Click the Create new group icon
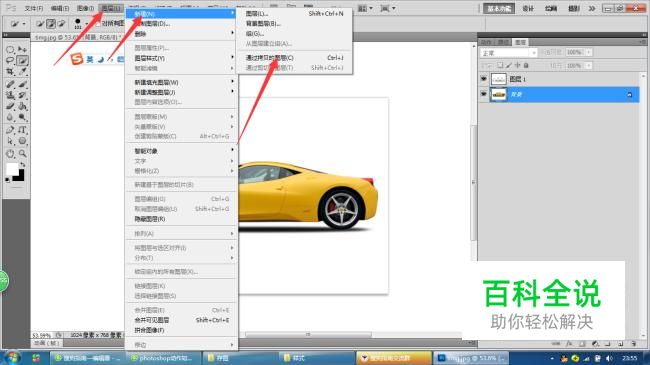650x365 pixels. tap(608, 344)
